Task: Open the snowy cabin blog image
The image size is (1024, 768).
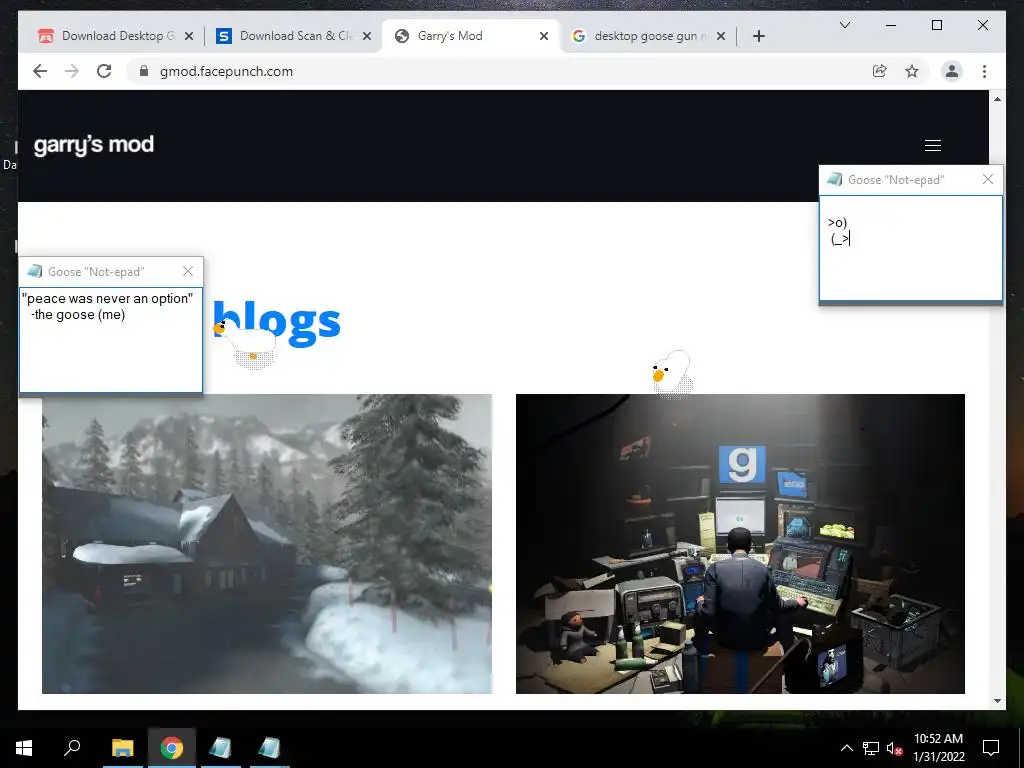Action: pos(266,543)
